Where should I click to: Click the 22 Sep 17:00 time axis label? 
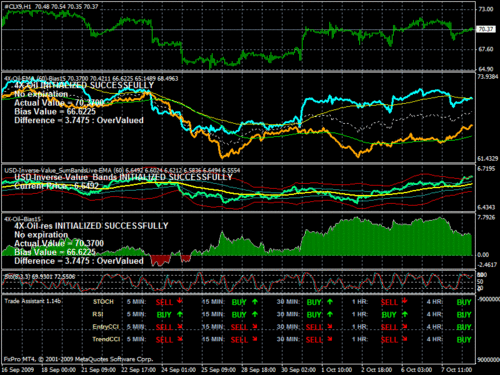[x=138, y=370]
